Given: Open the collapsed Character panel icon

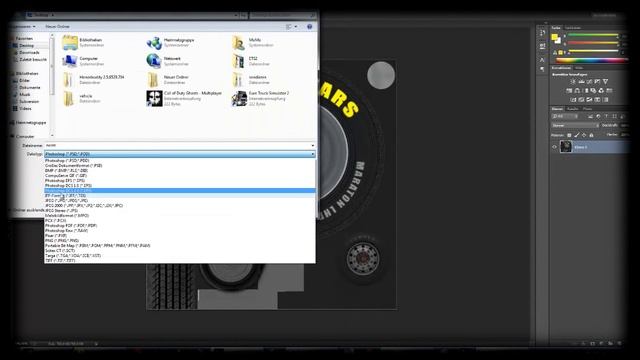Looking at the screenshot, I should [542, 60].
